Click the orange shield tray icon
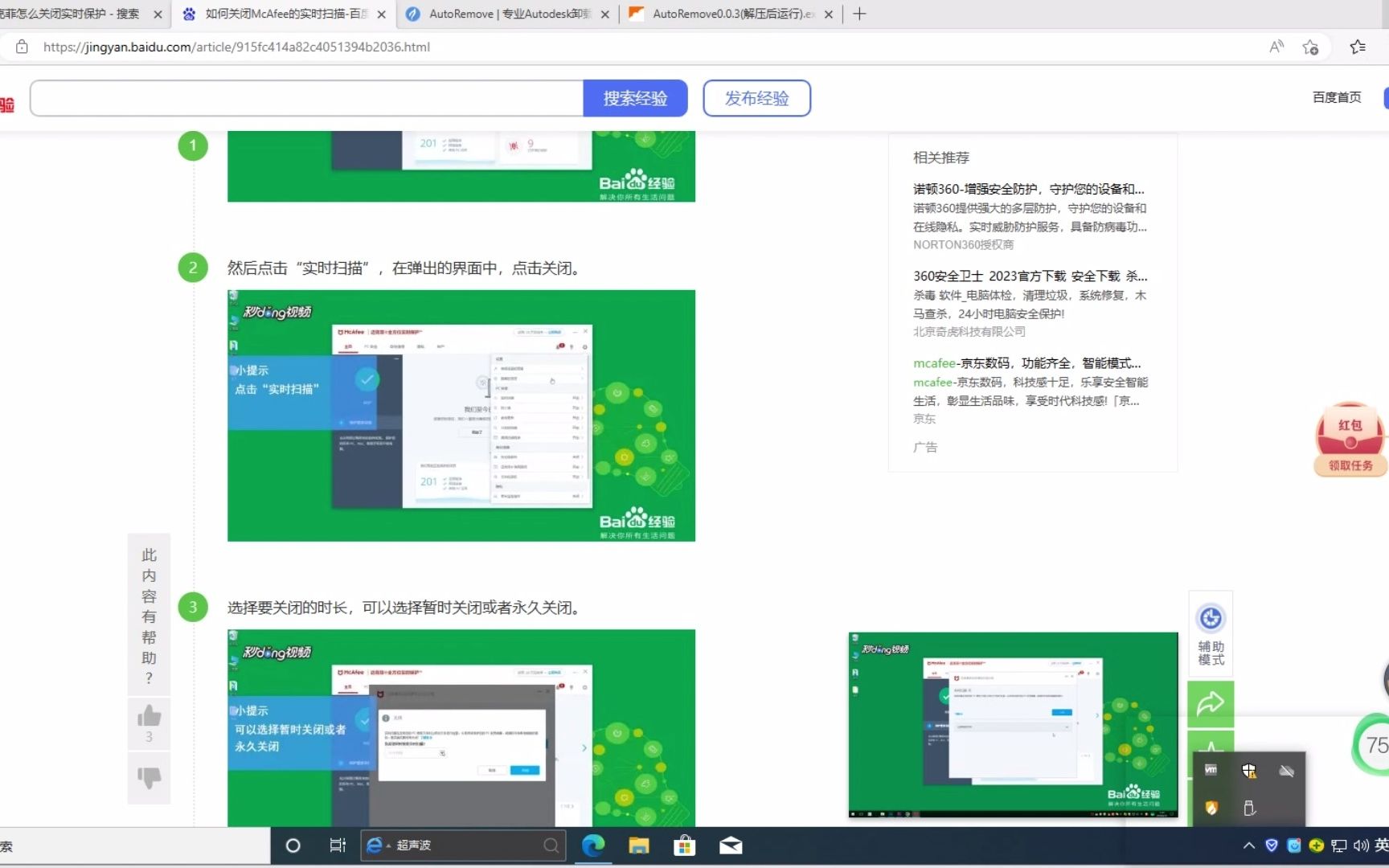Viewport: 1389px width, 868px height. 1211,808
